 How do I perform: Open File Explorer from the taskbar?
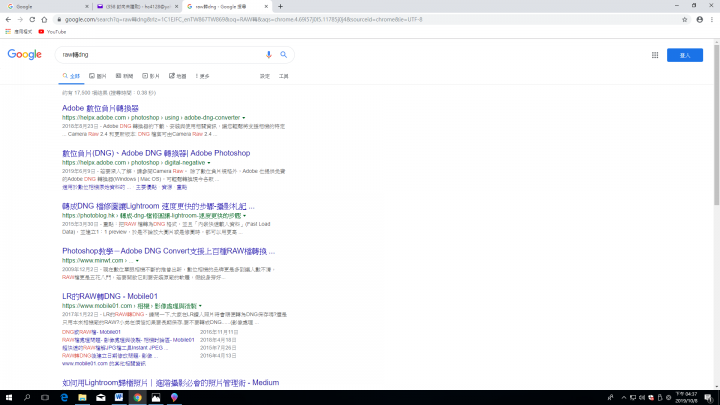click(82, 398)
